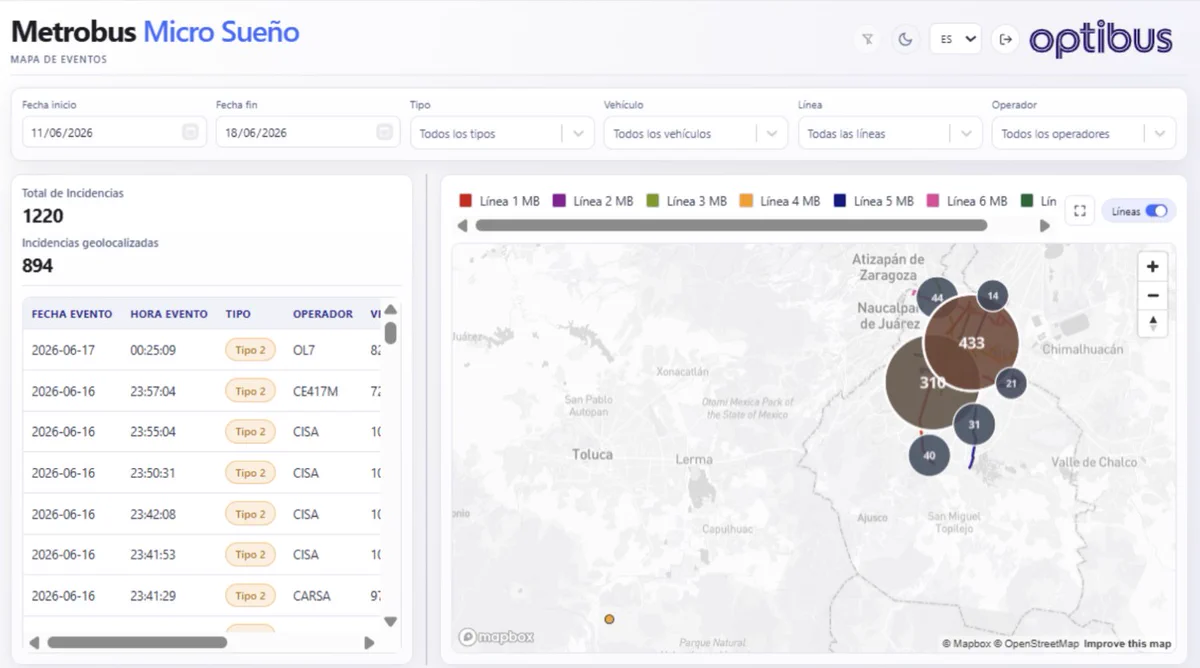The image size is (1200, 668).
Task: Click table scroll right arrow
Action: (x=369, y=642)
